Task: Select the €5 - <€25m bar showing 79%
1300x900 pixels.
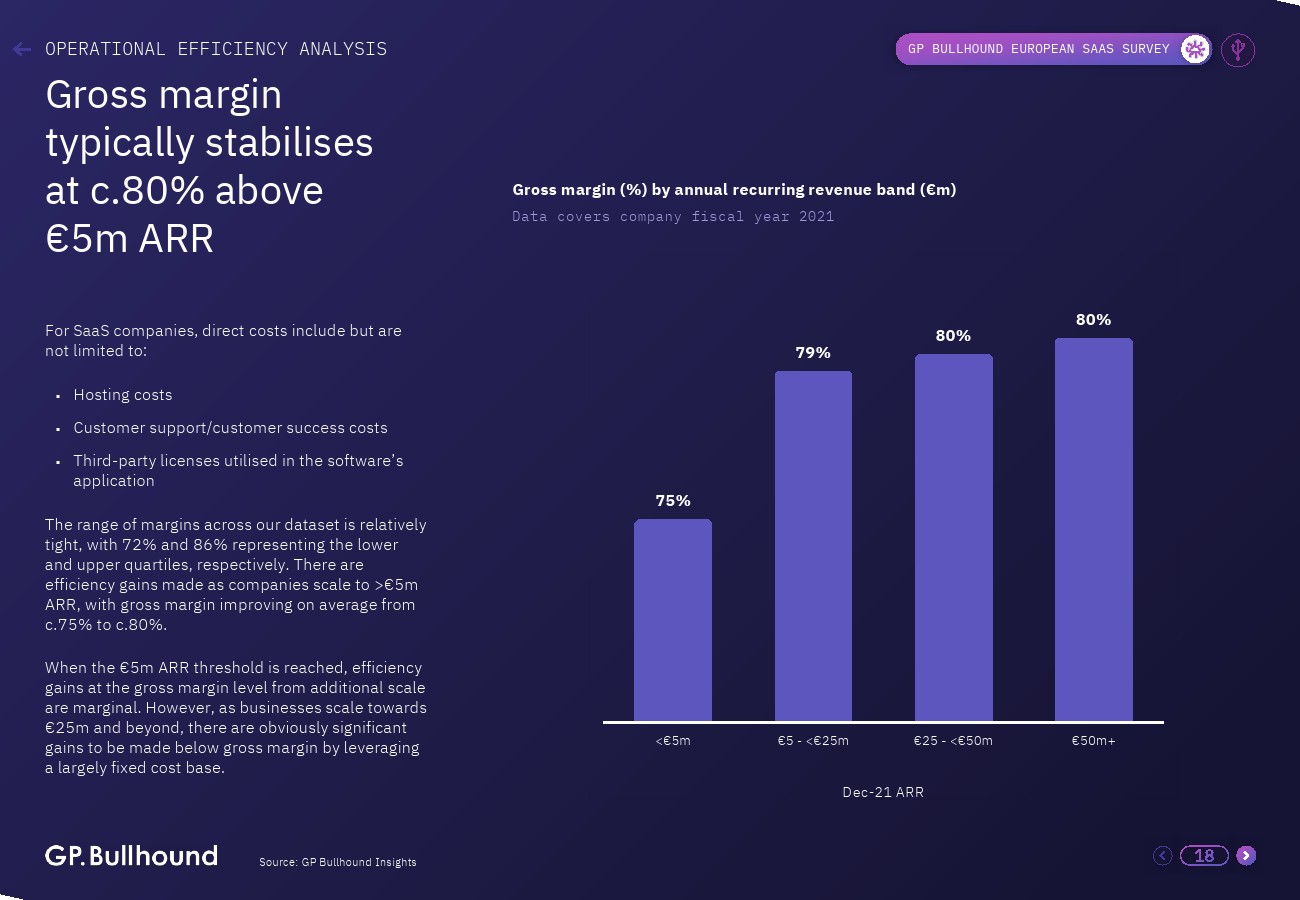Action: pos(813,546)
